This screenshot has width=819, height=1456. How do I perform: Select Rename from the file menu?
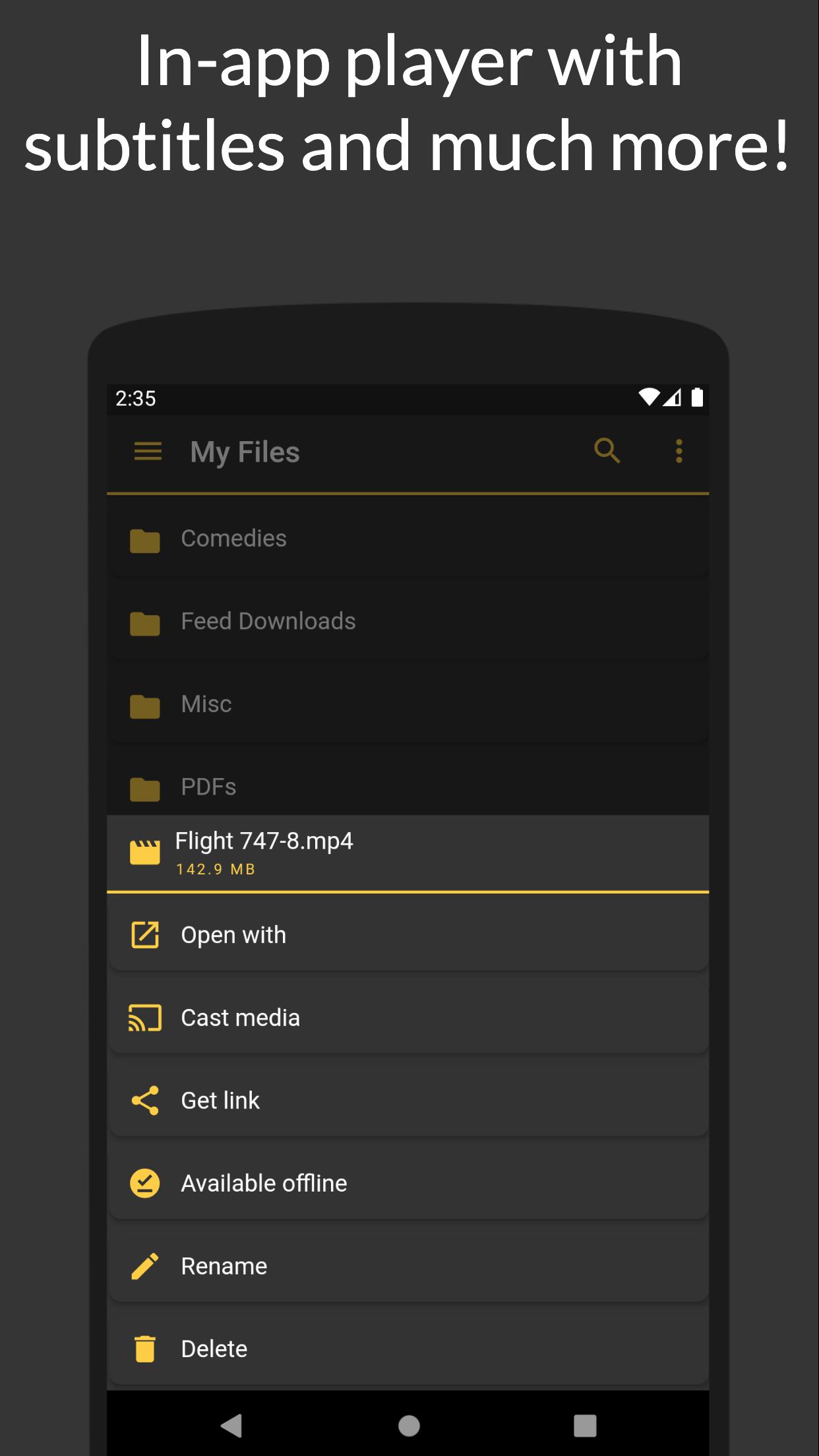[408, 1266]
